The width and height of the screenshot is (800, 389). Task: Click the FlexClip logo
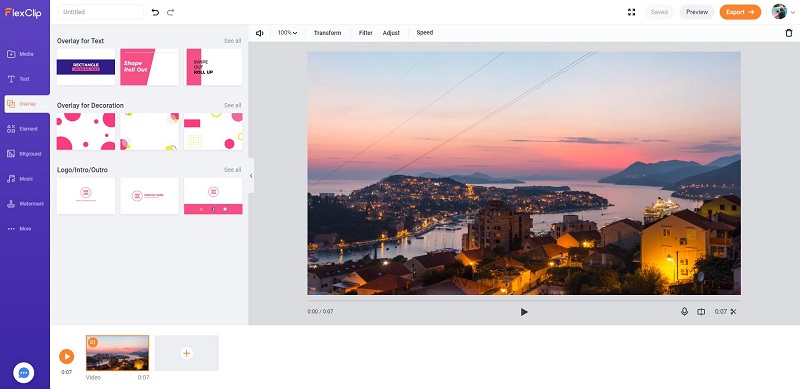pyautogui.click(x=23, y=12)
